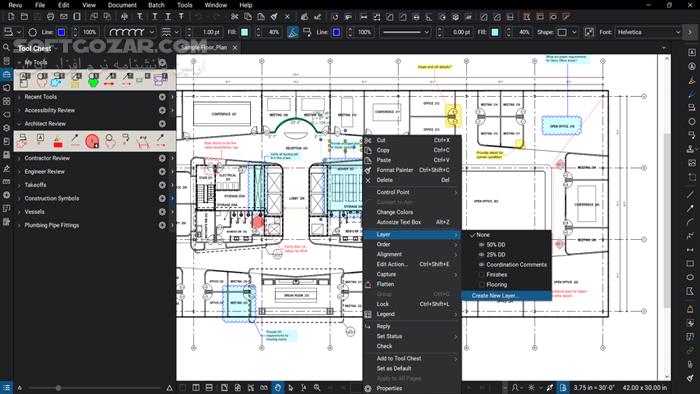Choose Create New Layer from submenu

point(506,295)
